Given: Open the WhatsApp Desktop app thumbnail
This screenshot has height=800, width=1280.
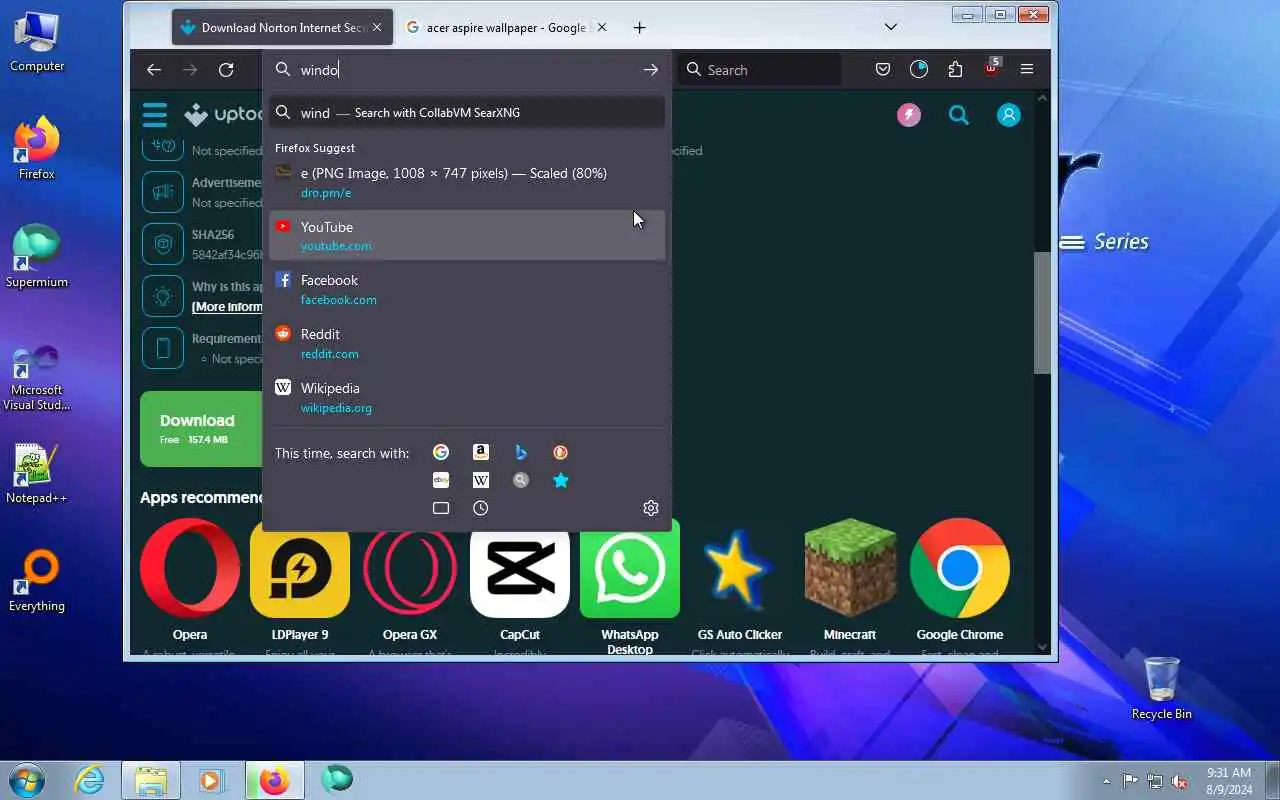Looking at the screenshot, I should point(630,568).
